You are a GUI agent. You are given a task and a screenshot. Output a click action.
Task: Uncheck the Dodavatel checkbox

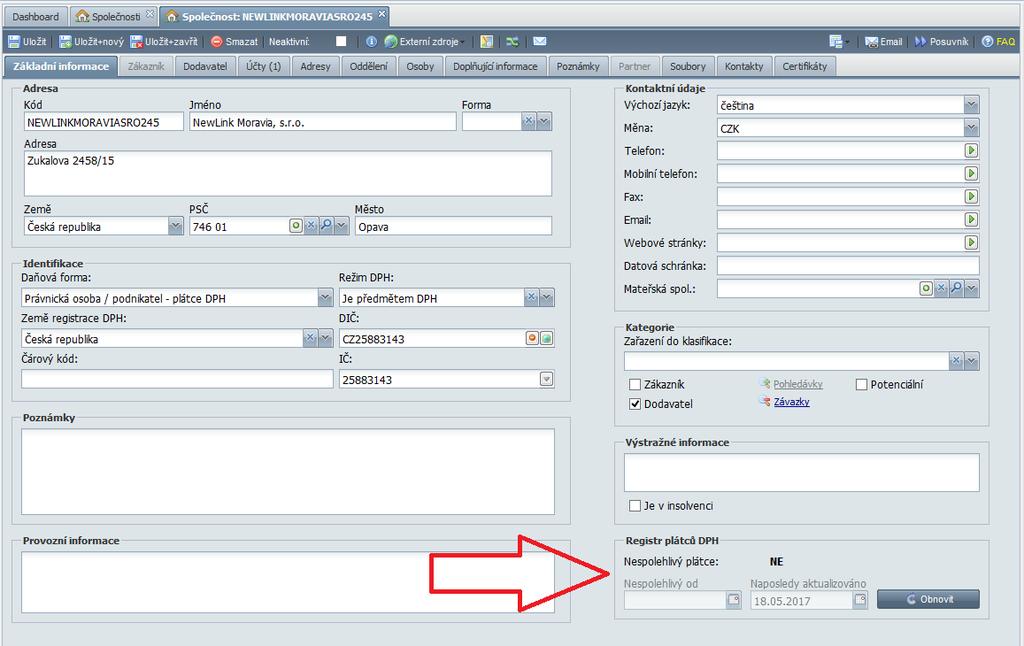634,404
